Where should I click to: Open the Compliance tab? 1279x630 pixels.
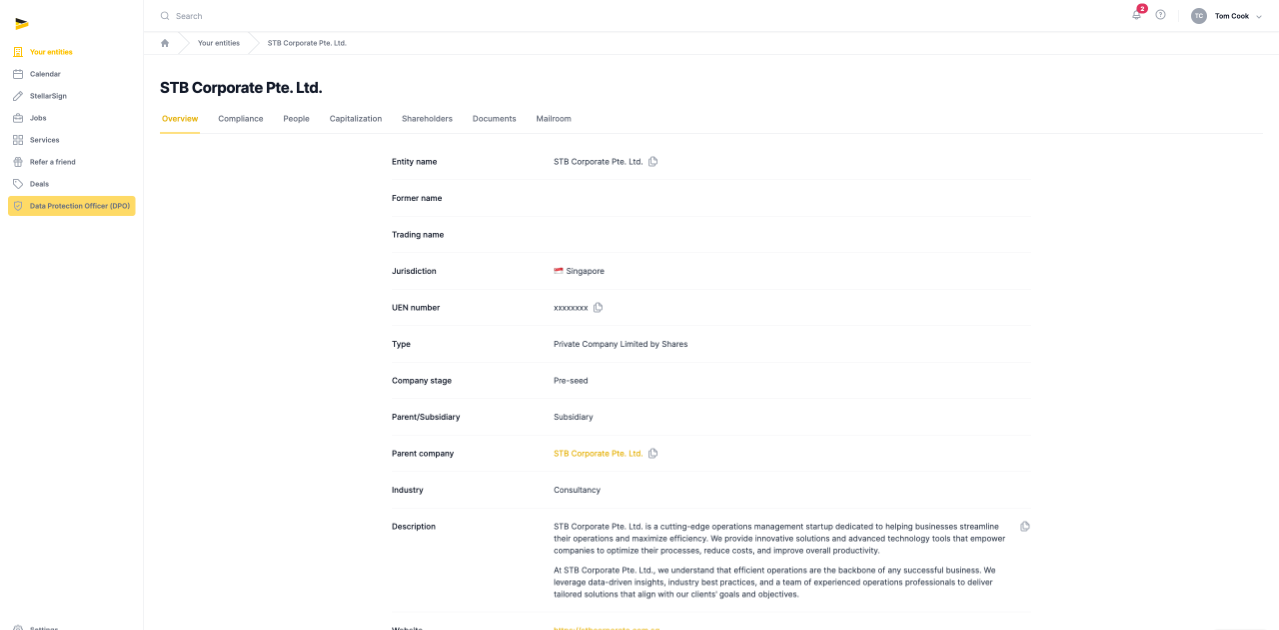pyautogui.click(x=241, y=119)
